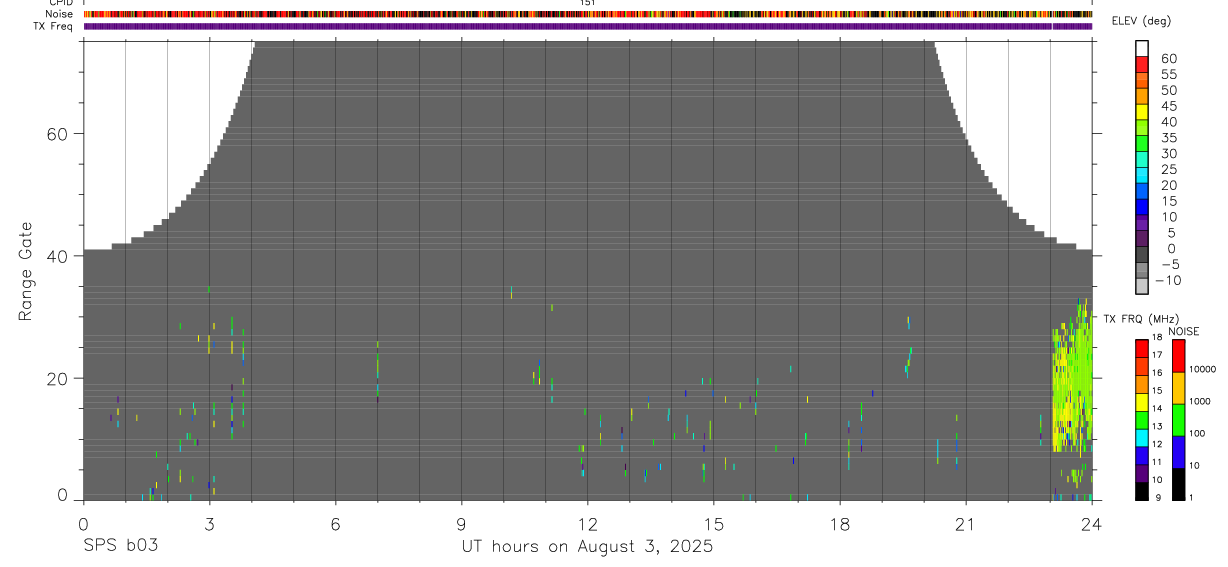The width and height of the screenshot is (1228, 567).
Task: Pick the green TX FRQ swatch between 14 and 13
Action: 1142,419
